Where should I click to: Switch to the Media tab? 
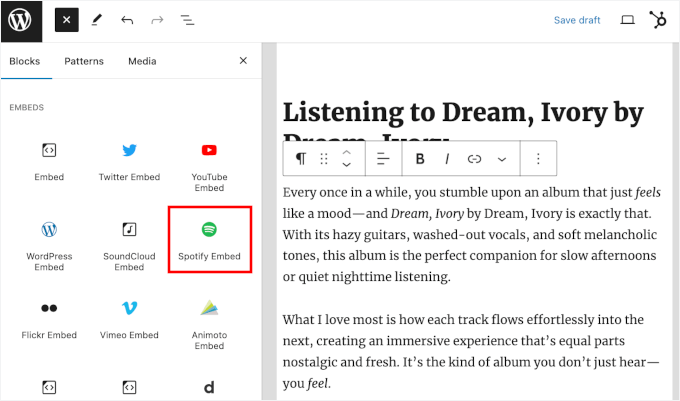(x=142, y=61)
